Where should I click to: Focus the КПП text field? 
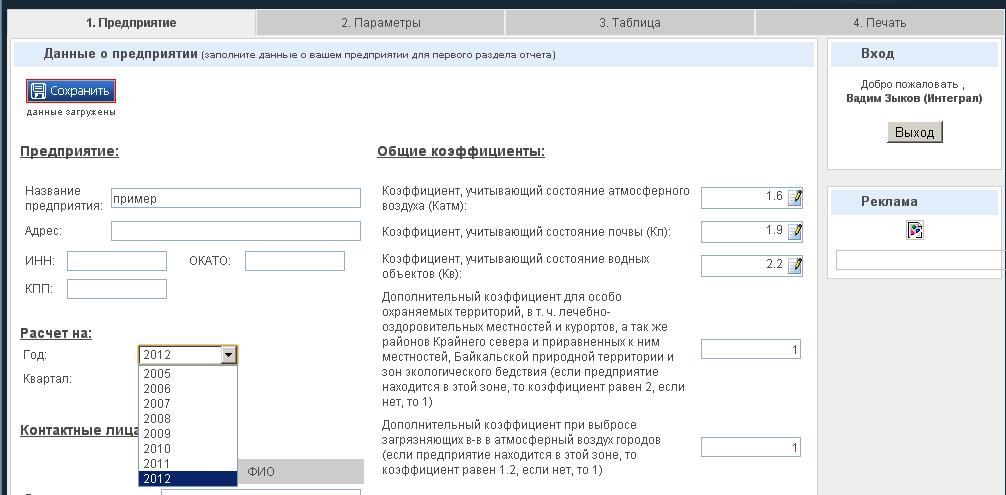[x=117, y=289]
